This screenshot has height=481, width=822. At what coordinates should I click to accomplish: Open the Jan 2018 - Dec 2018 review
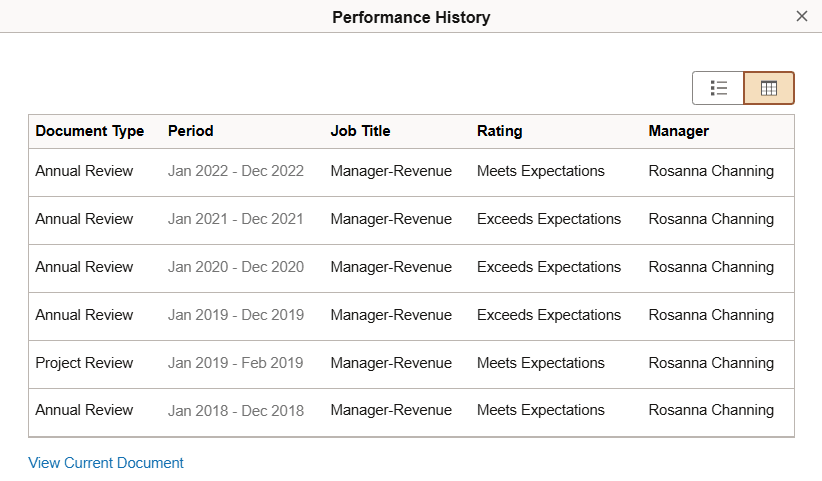tap(236, 410)
